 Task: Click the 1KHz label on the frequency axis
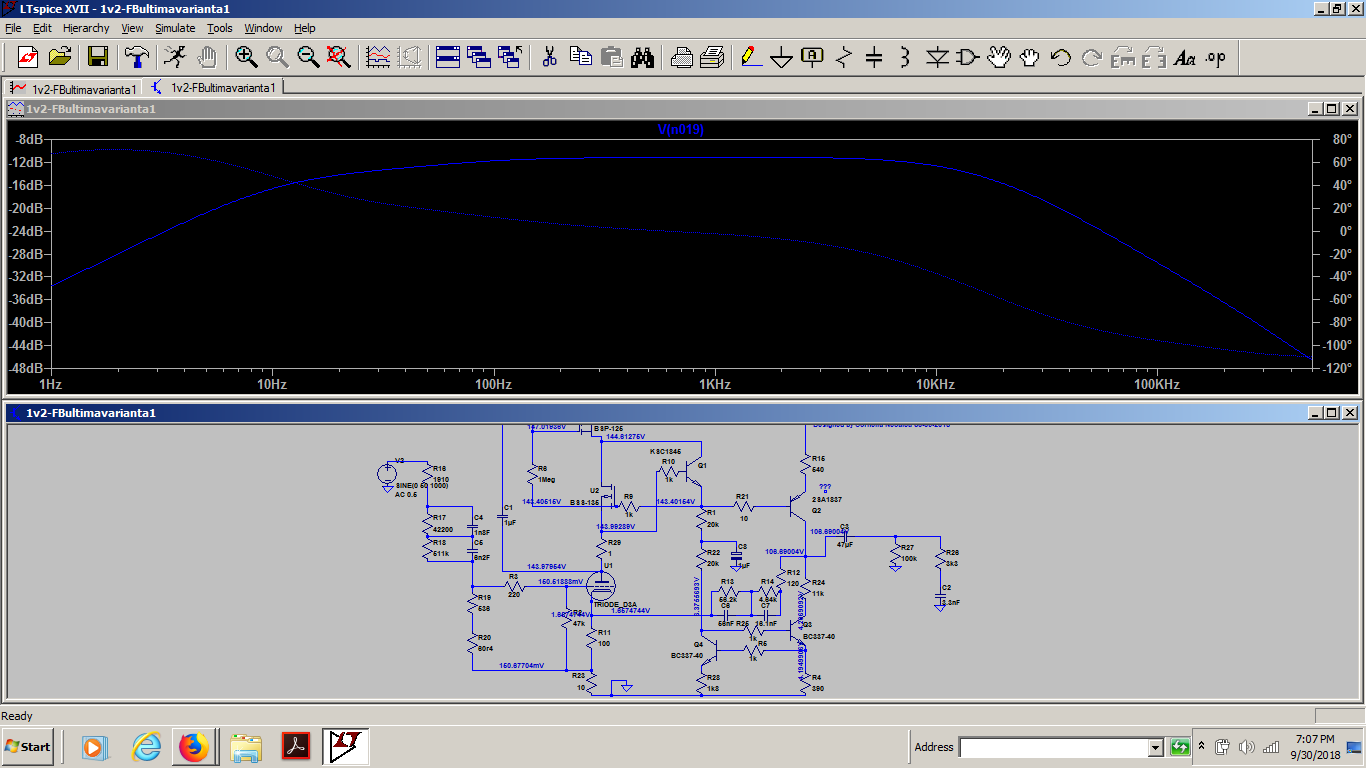tap(714, 384)
